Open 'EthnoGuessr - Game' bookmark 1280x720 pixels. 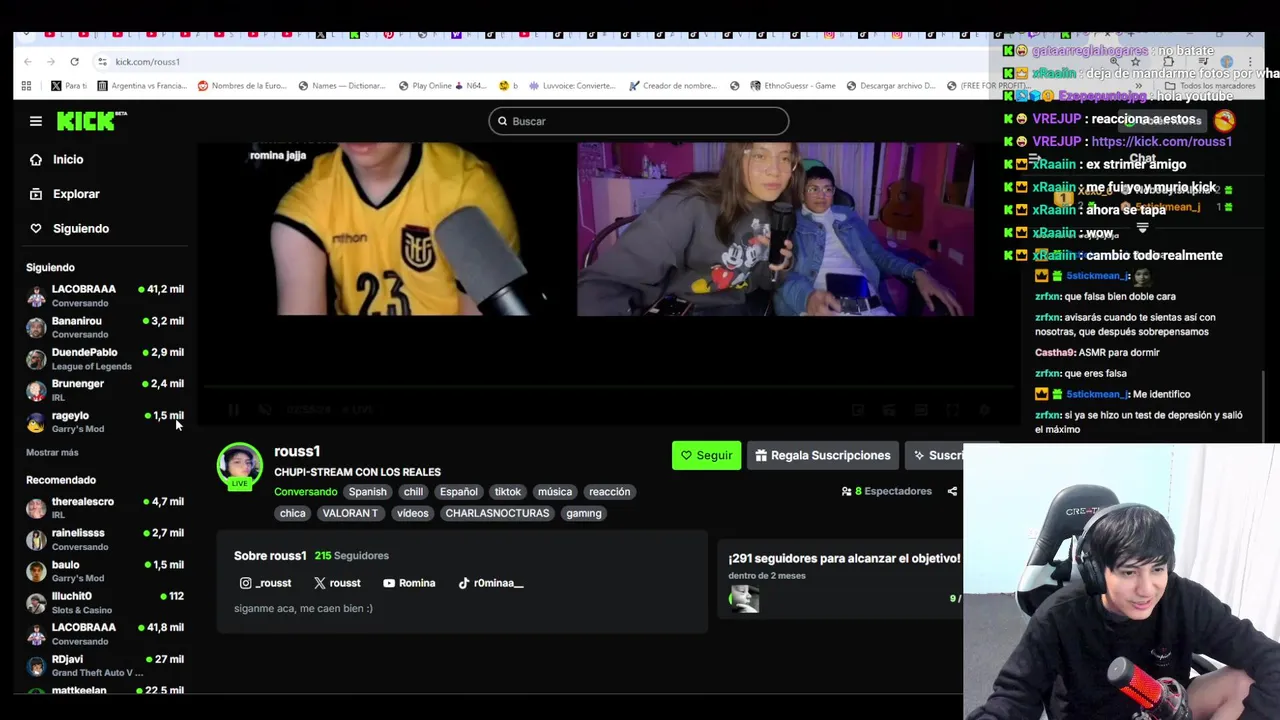point(793,86)
